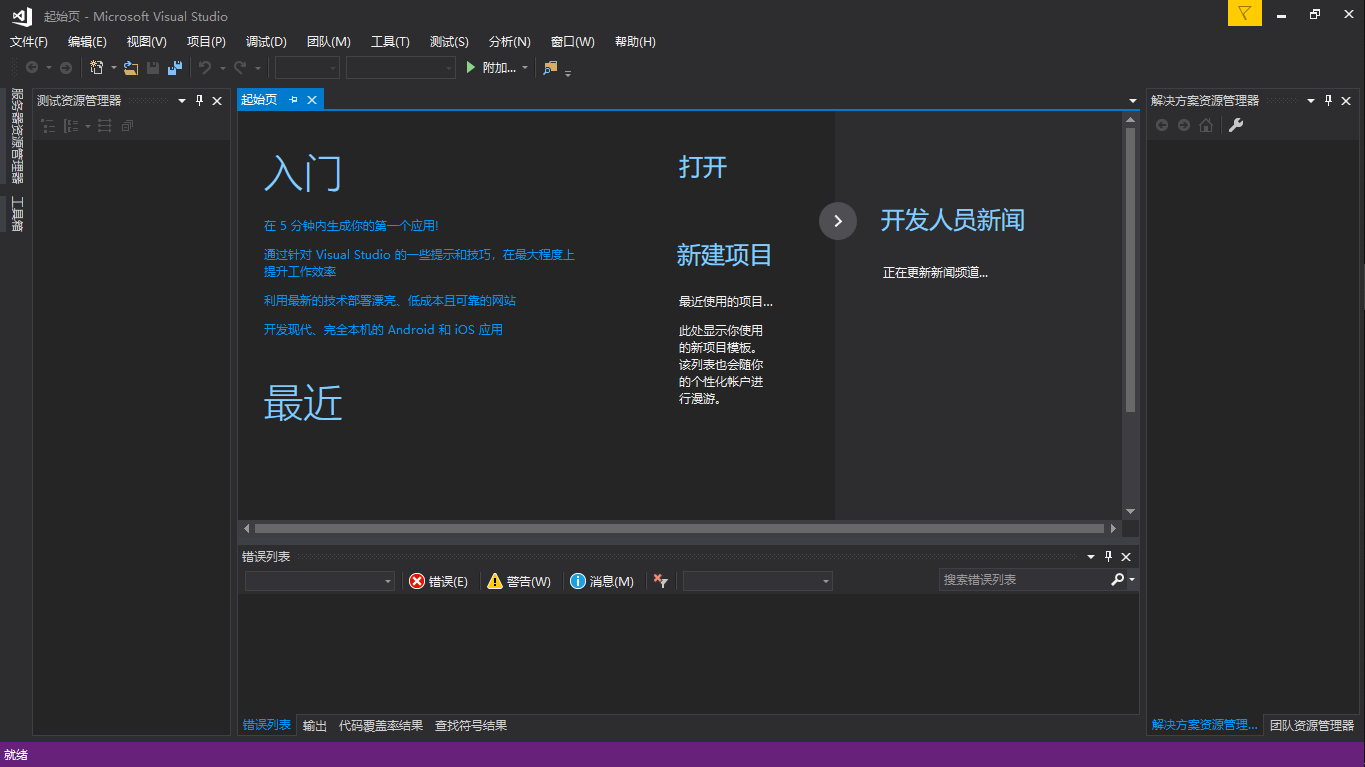Screen dimensions: 1365x767
Task: Open the 文件(F) menu
Action: tap(29, 42)
